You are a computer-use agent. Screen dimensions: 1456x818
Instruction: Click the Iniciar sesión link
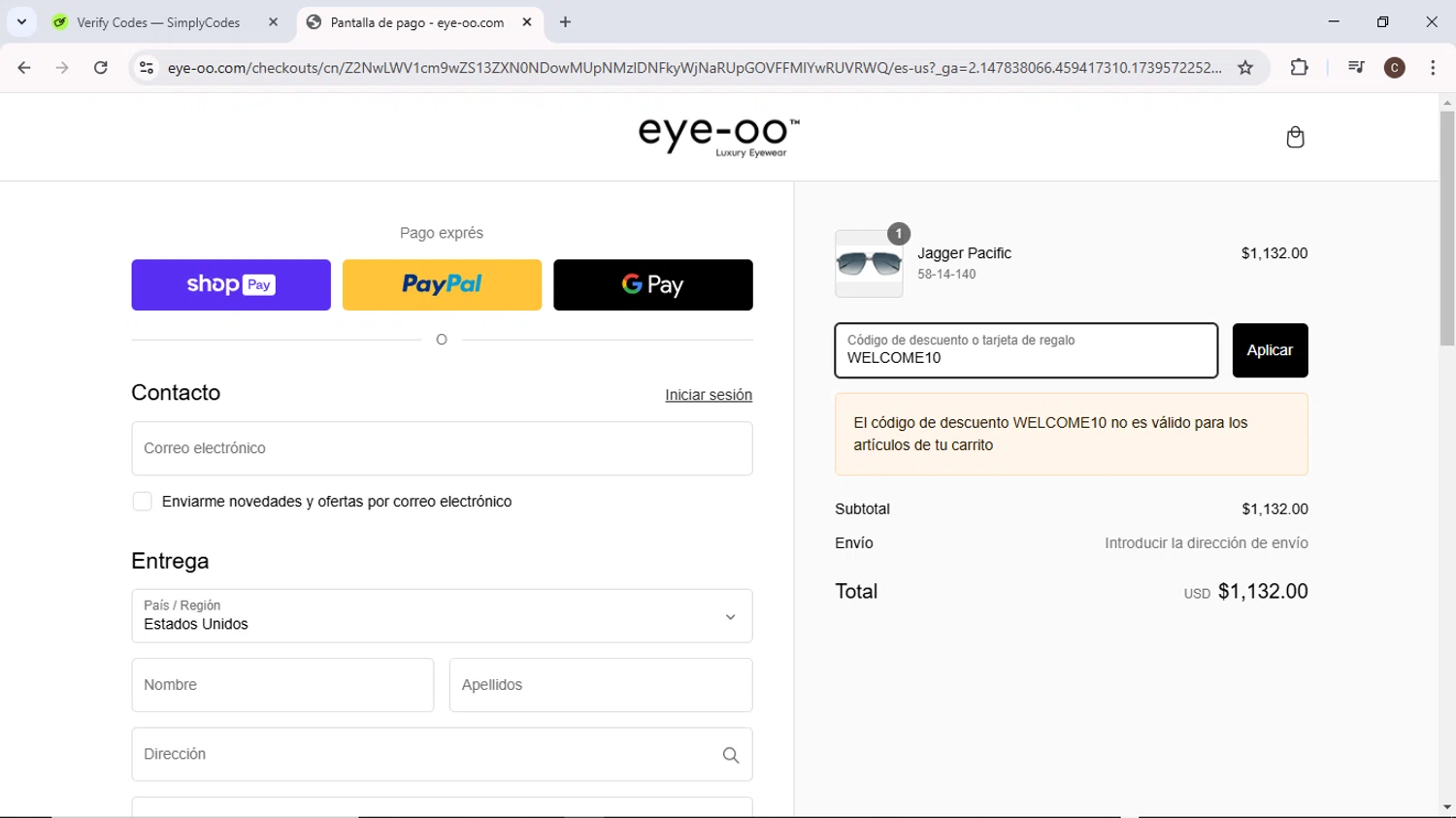click(709, 395)
